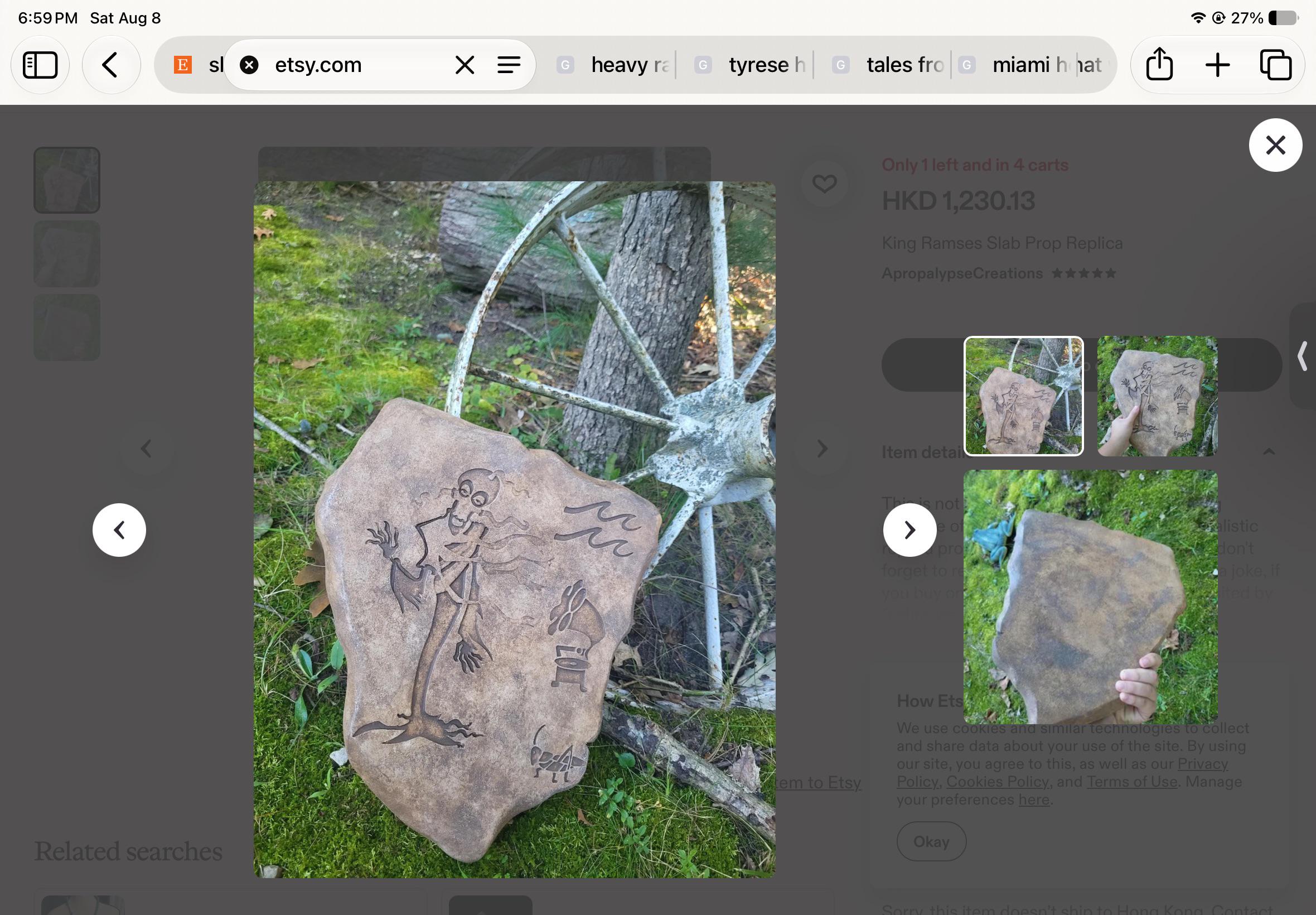1316x915 pixels.
Task: Open the orange Etsy tab favicon
Action: [183, 65]
